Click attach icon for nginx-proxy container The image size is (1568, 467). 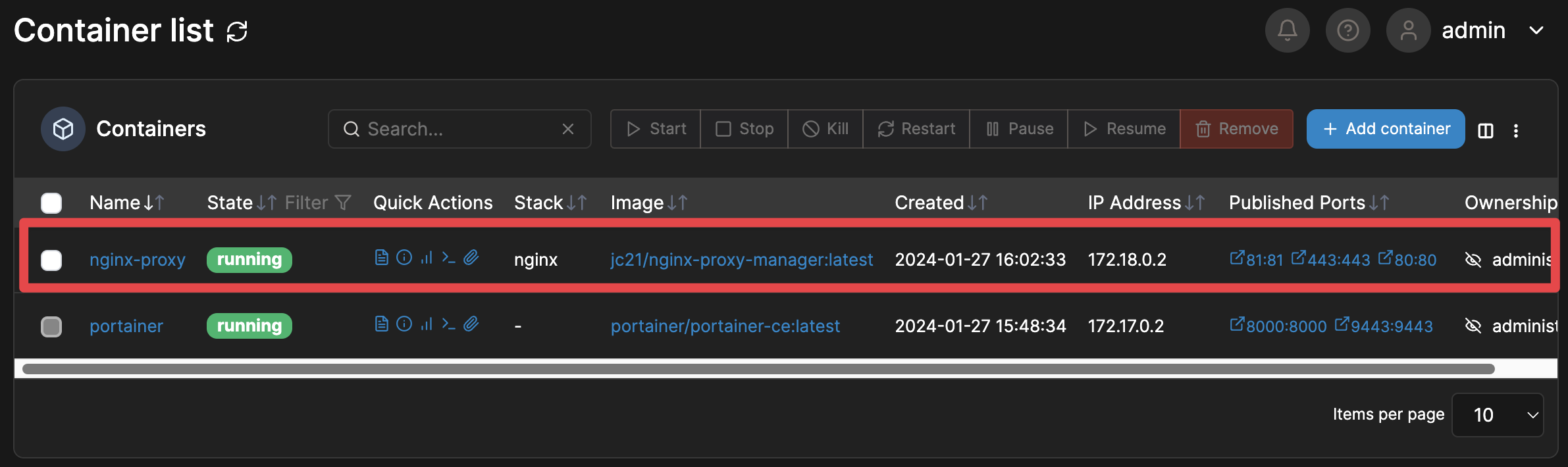(x=471, y=257)
